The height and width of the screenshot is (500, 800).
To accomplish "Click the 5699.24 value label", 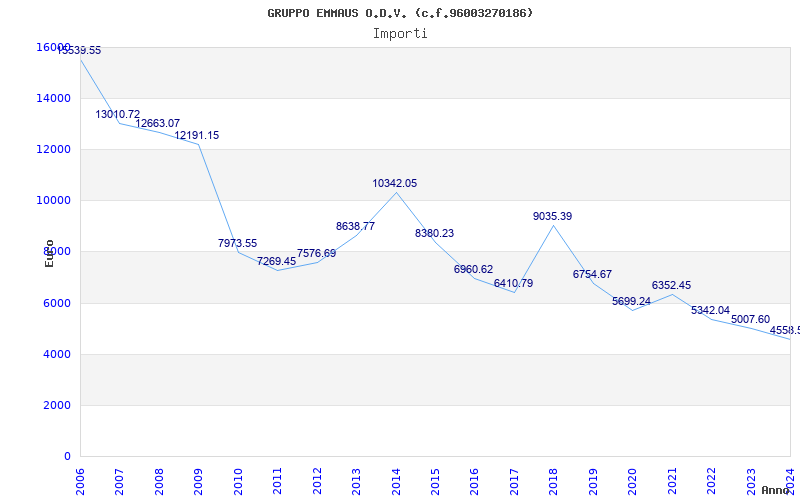I will click(x=632, y=302).
